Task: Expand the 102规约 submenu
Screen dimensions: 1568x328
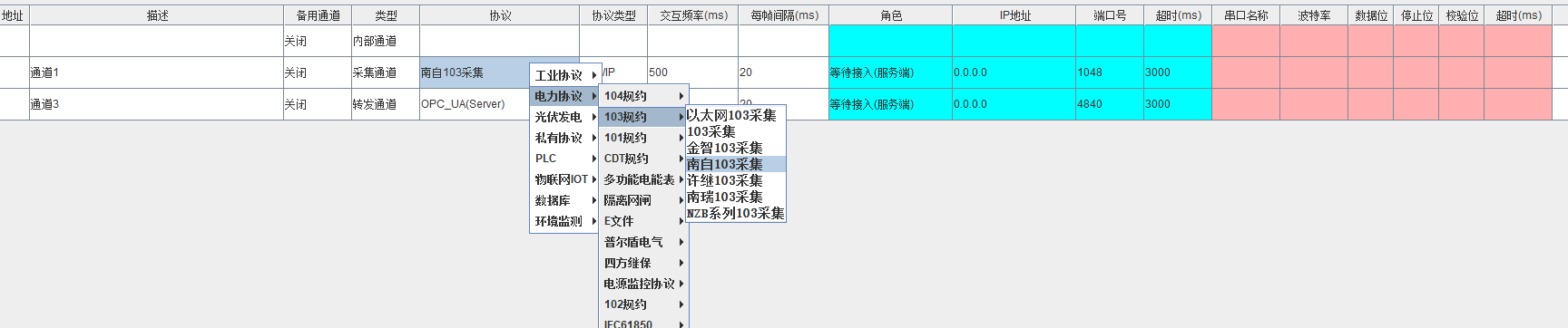Action: pos(643,304)
